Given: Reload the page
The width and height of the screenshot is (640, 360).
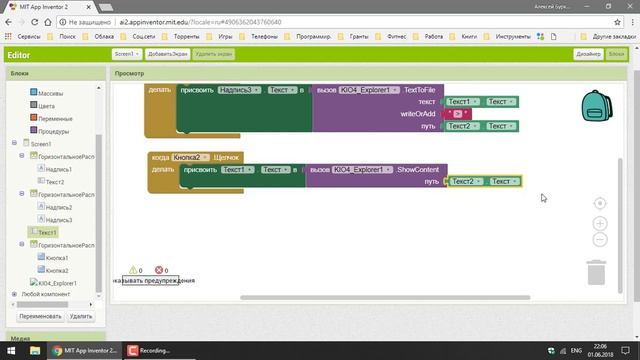Looking at the screenshot, I should 35,22.
